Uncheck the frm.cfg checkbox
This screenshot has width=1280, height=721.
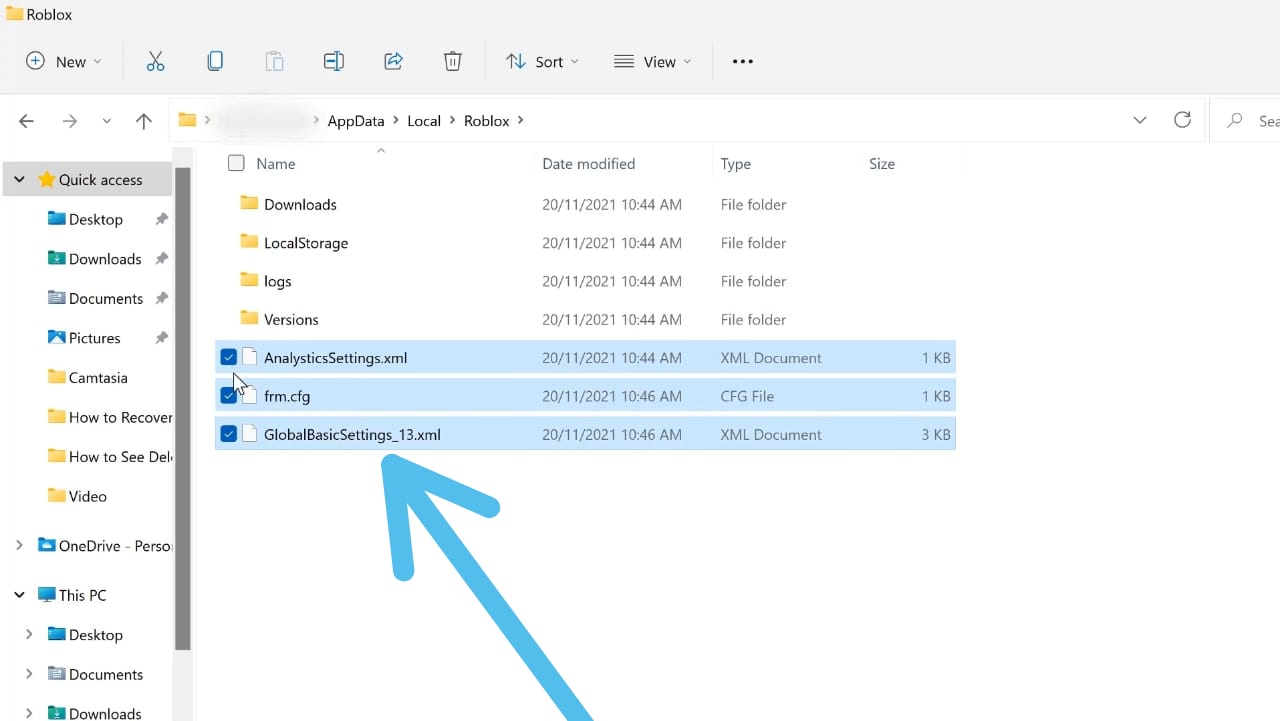pos(228,396)
